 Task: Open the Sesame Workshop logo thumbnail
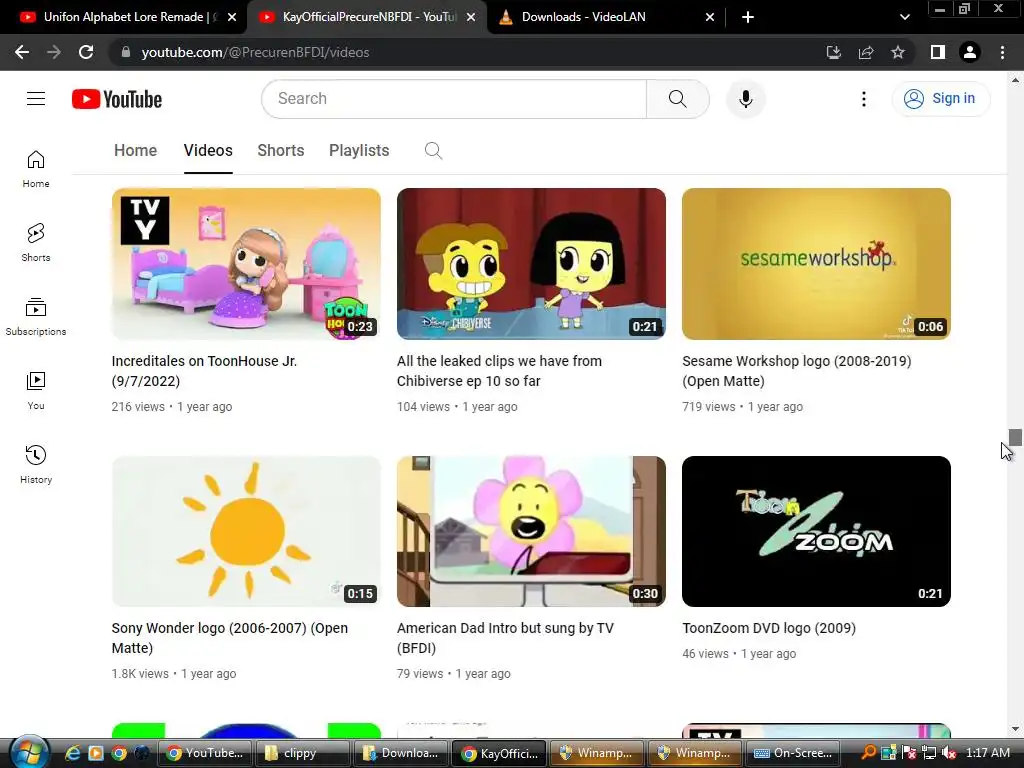pos(816,264)
